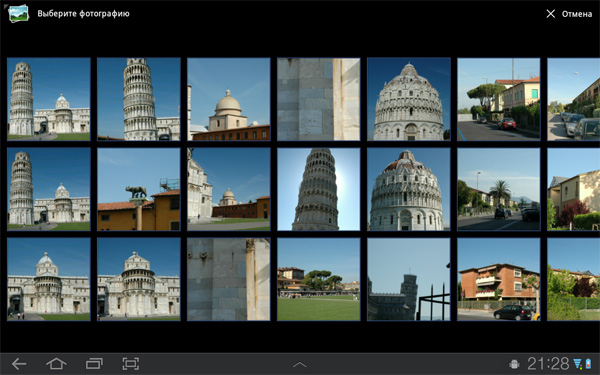Select the wolf statue photo

click(x=139, y=189)
